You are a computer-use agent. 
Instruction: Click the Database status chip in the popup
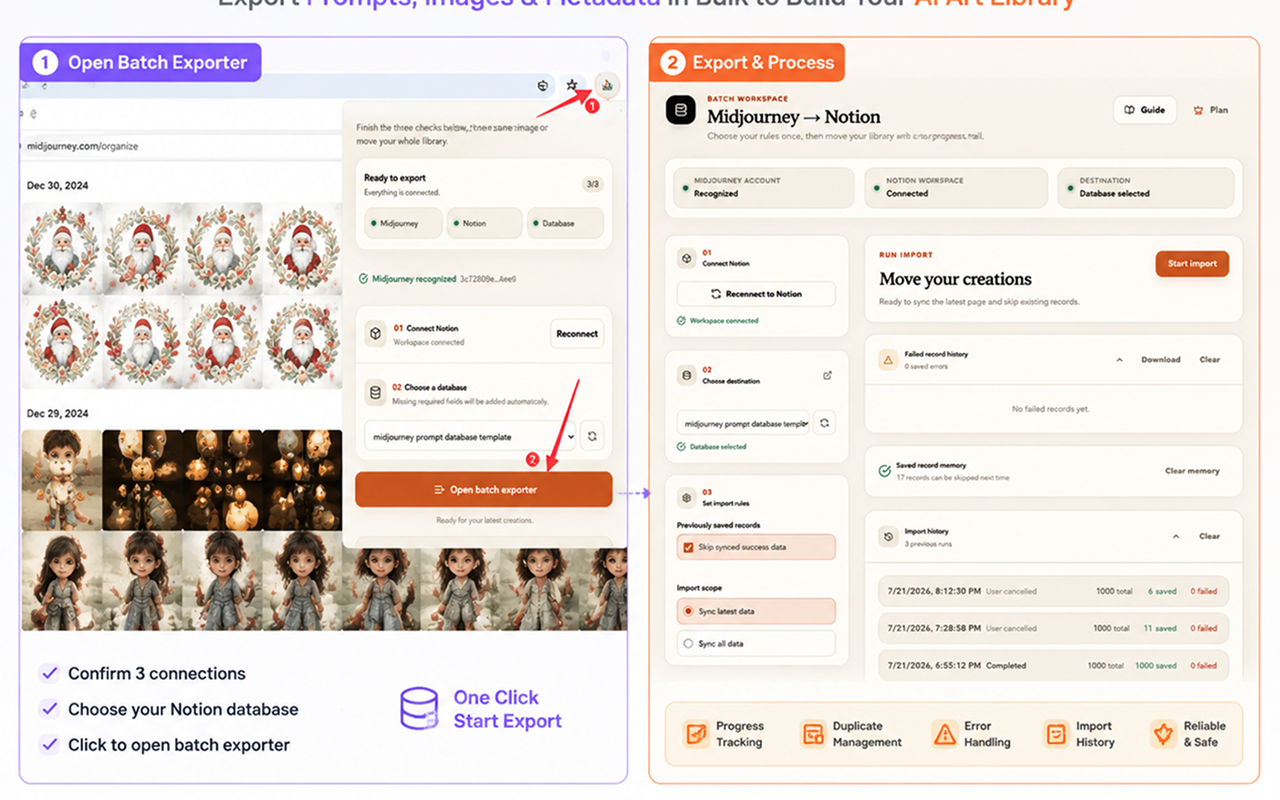tap(565, 224)
